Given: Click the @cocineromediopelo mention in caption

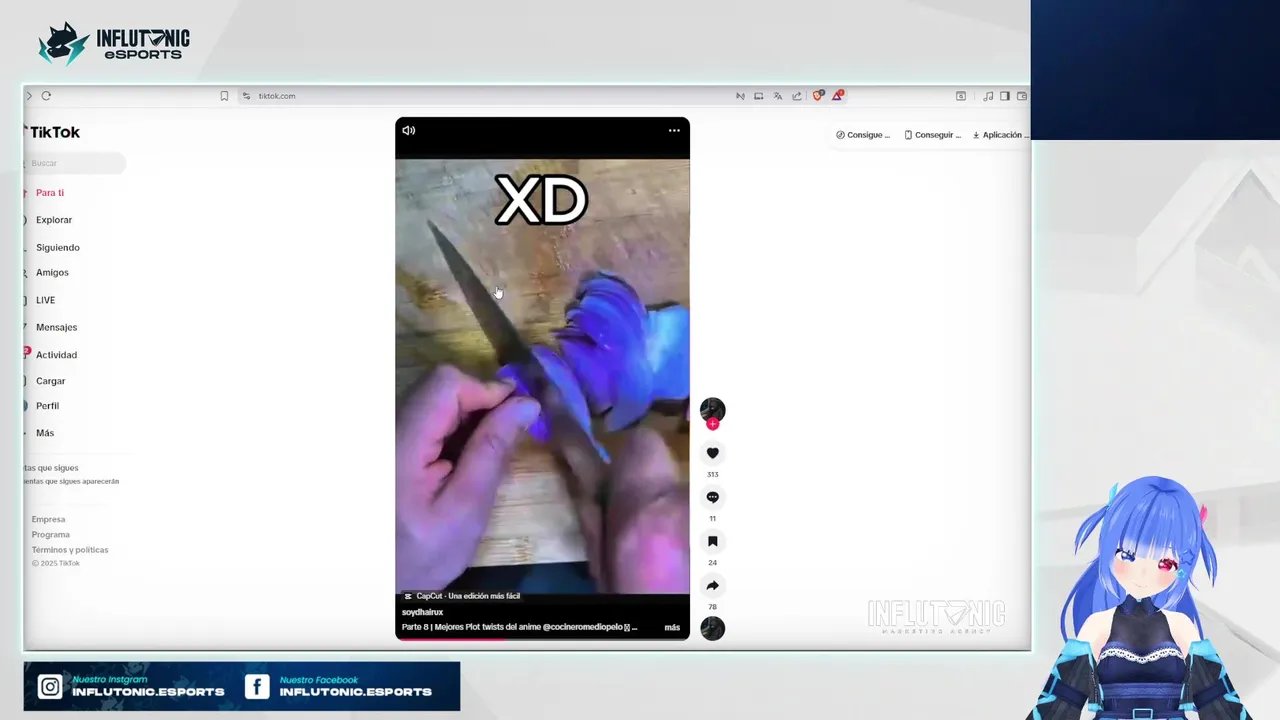Looking at the screenshot, I should pos(582,627).
